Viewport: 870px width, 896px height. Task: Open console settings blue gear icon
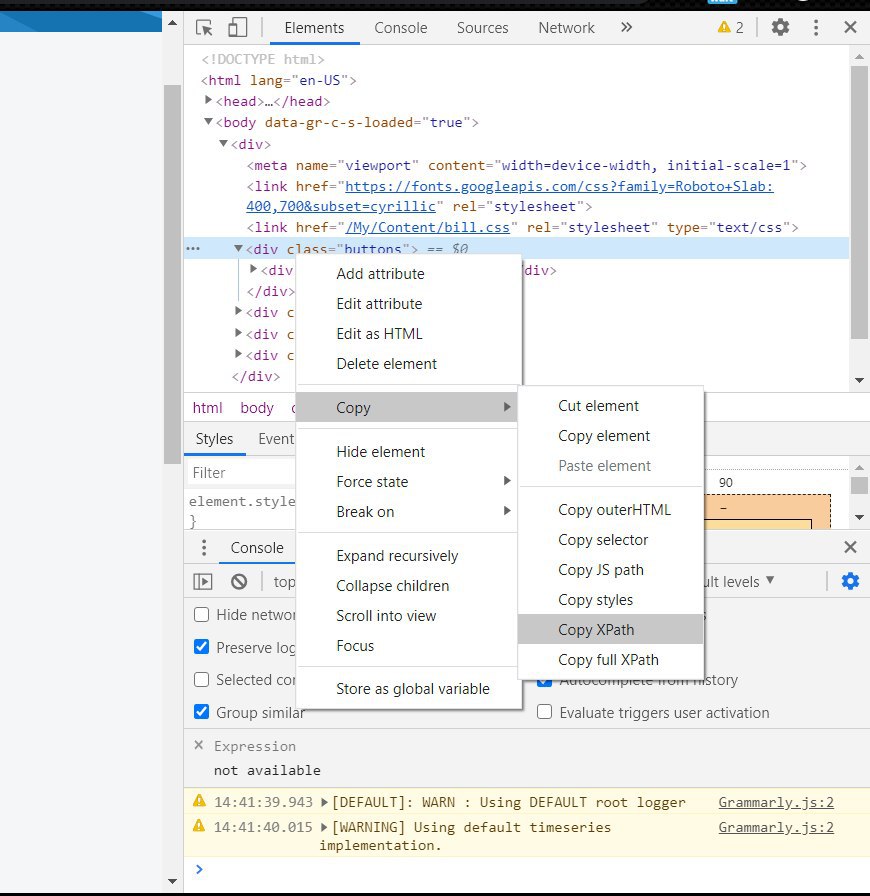[x=850, y=581]
